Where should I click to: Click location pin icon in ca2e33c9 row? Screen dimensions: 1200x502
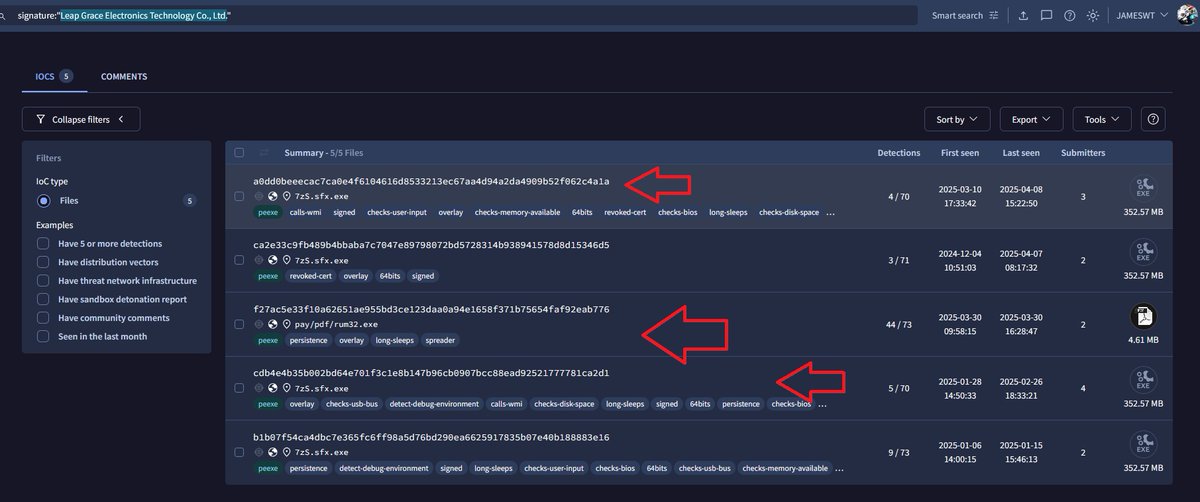(x=286, y=261)
